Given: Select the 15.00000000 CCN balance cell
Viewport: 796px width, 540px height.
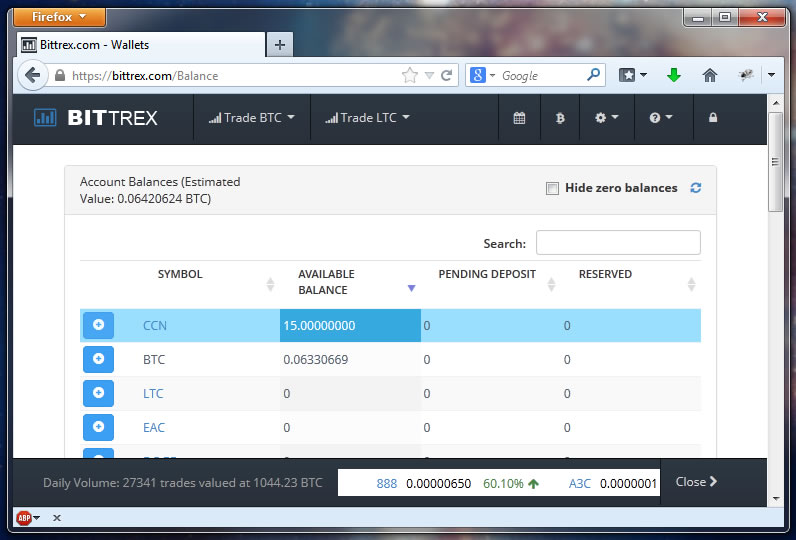Looking at the screenshot, I should (350, 325).
